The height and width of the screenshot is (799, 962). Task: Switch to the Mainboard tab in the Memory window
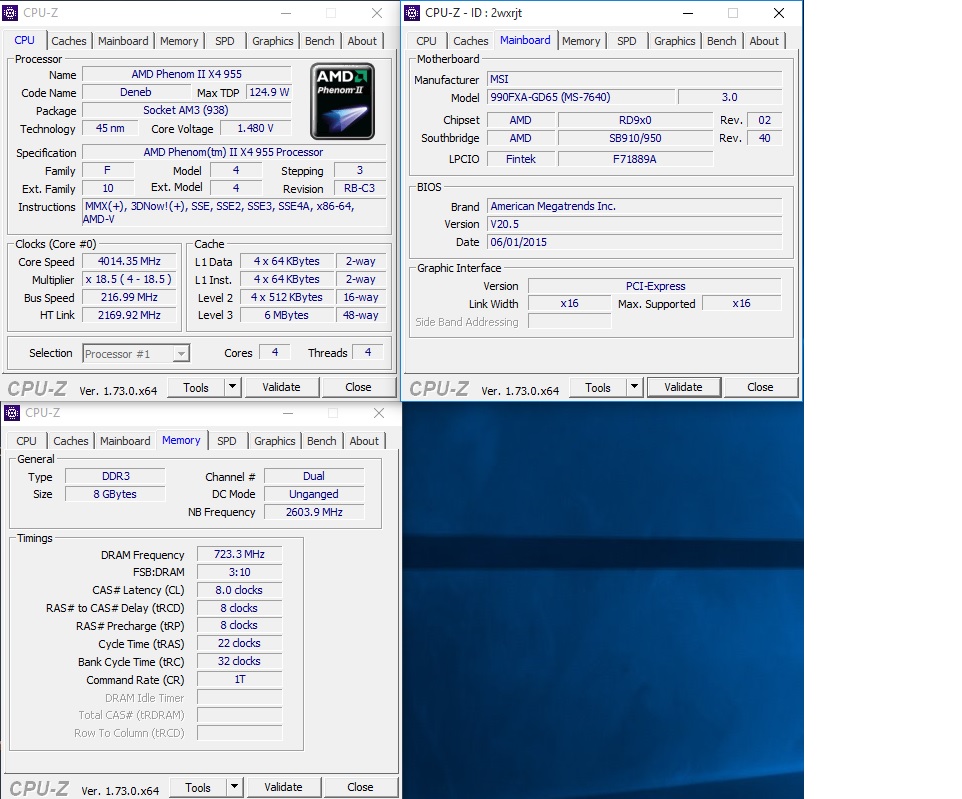[x=125, y=441]
